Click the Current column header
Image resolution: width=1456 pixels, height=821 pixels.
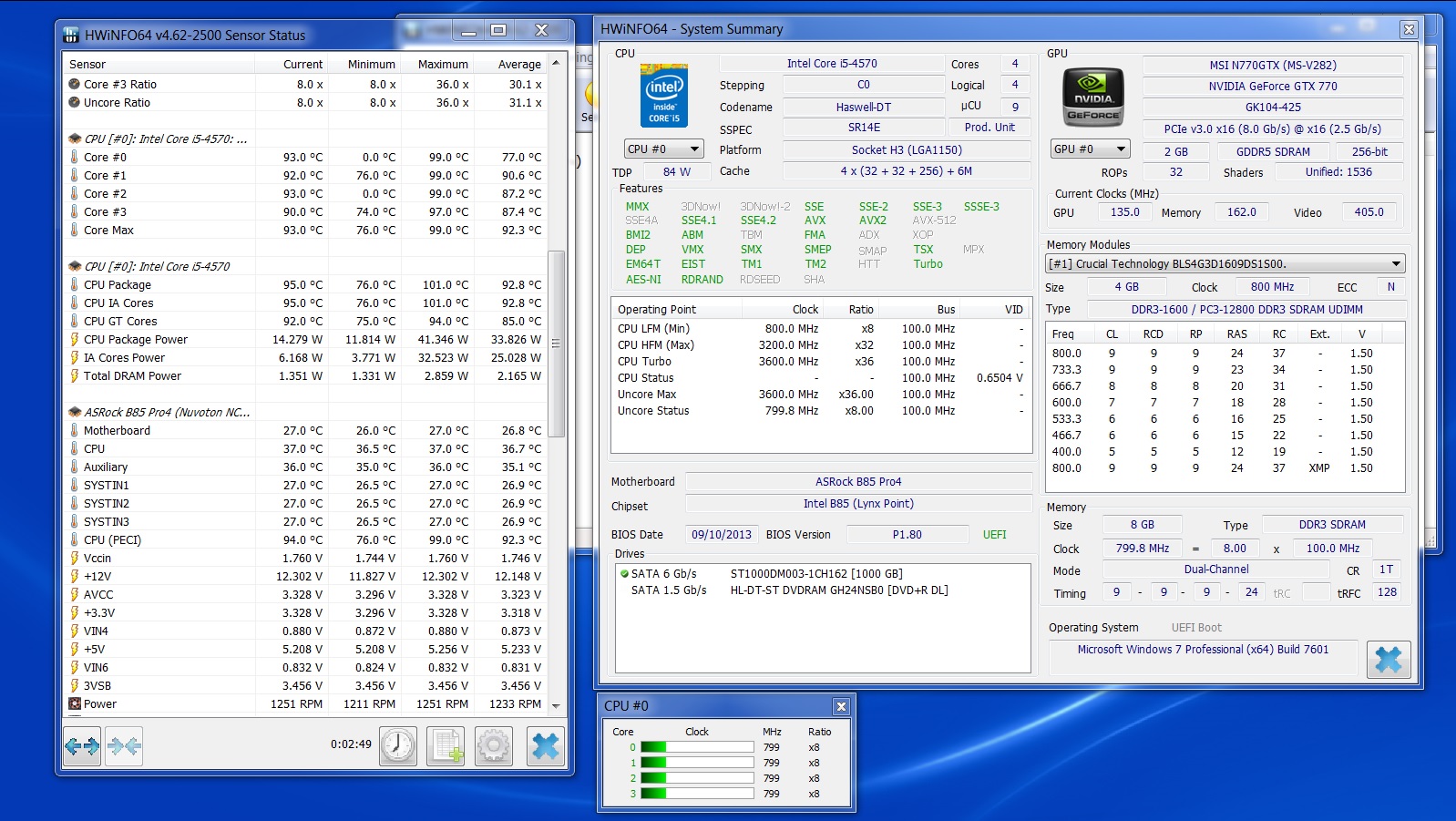(292, 64)
